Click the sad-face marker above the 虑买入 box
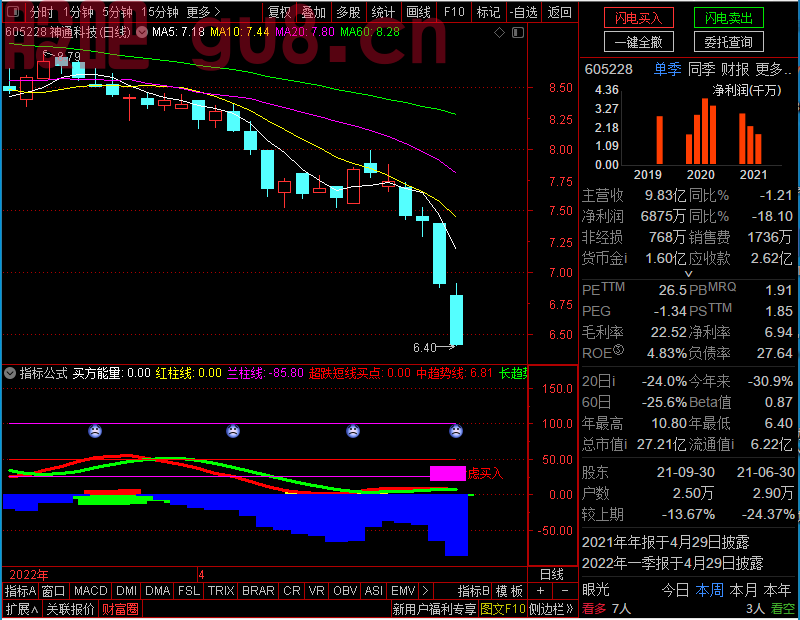Screen dimensions: 800x620 [x=456, y=431]
